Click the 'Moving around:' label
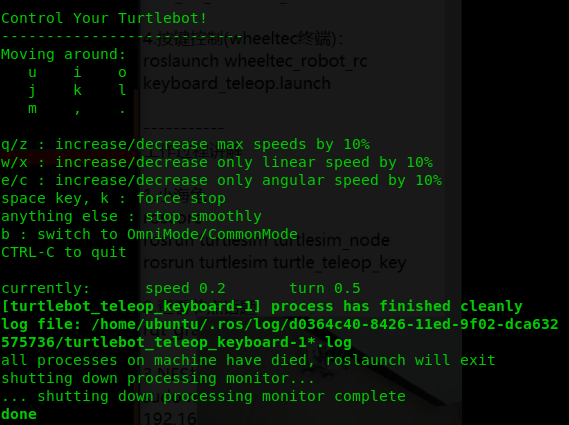This screenshot has height=425, width=569. 64,54
